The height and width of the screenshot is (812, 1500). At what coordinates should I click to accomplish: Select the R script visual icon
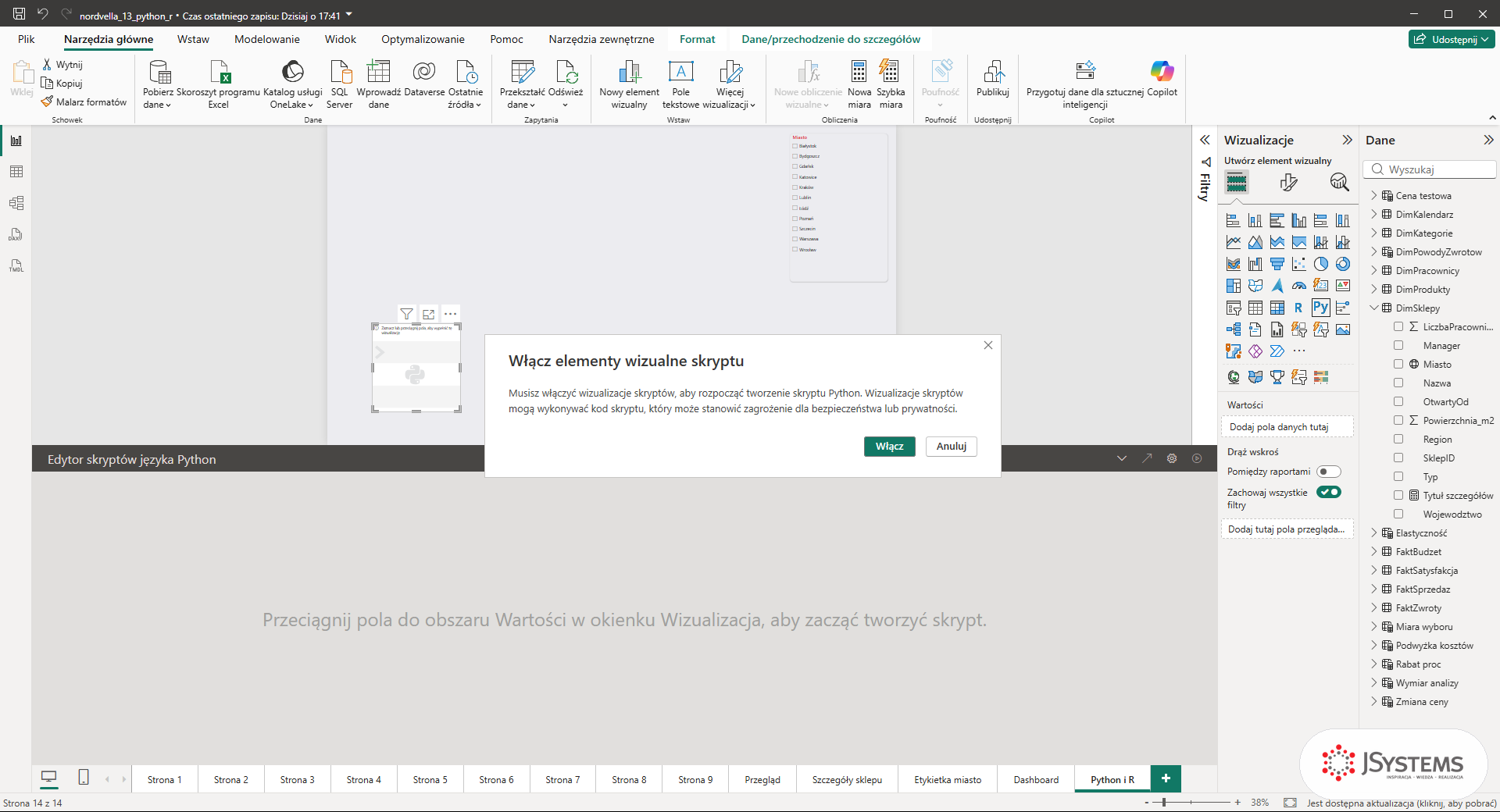[1298, 308]
